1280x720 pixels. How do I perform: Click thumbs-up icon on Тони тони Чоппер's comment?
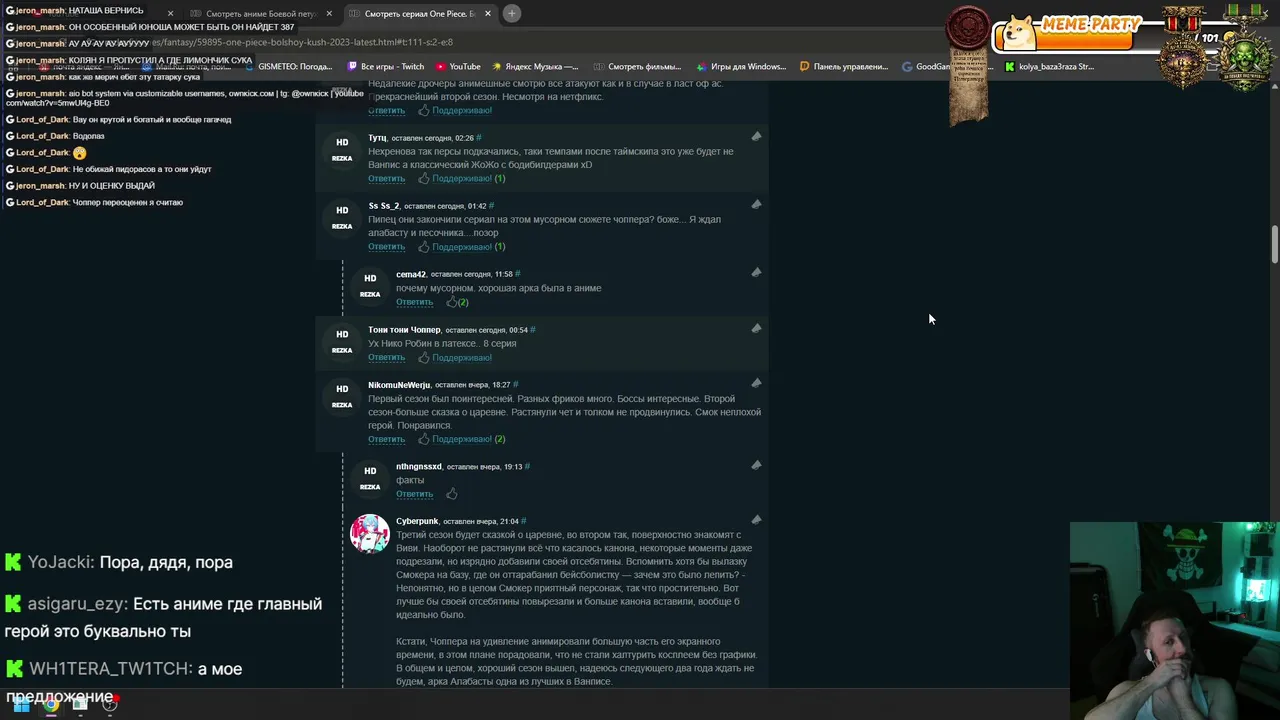click(x=424, y=357)
